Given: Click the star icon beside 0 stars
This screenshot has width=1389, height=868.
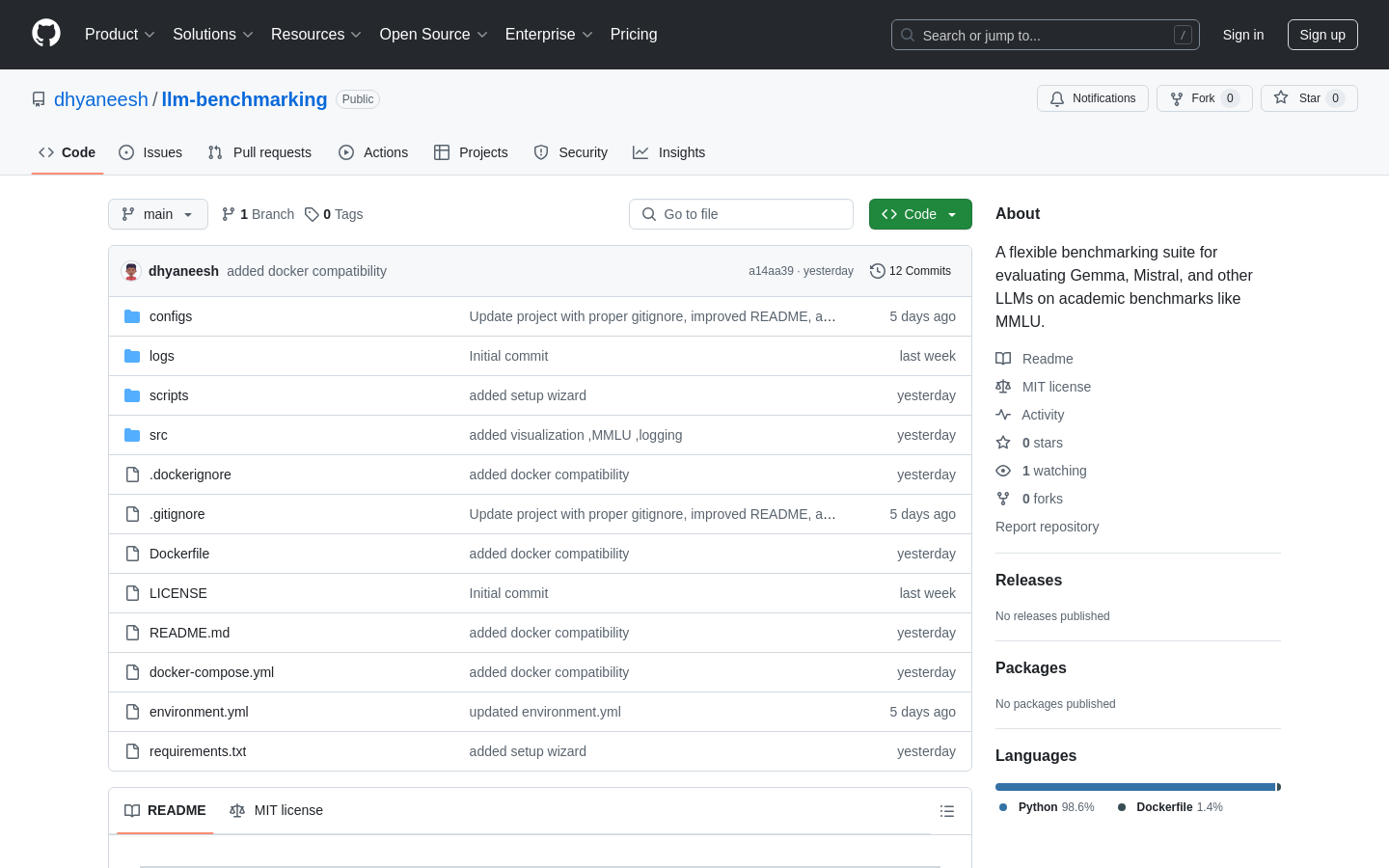Looking at the screenshot, I should point(1003,443).
